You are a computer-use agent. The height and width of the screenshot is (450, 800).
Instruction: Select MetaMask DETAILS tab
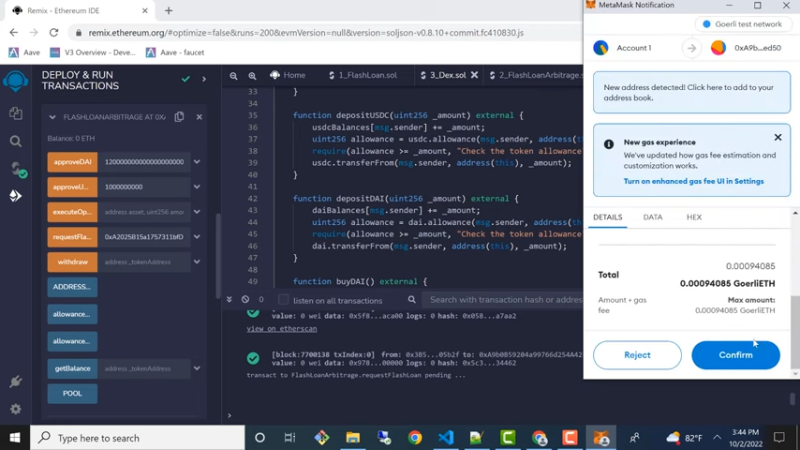(x=608, y=217)
